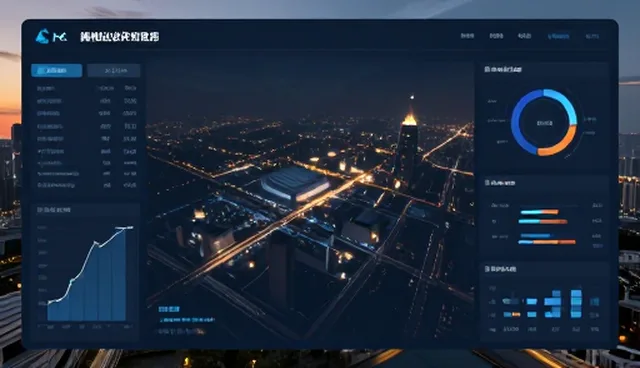
Task: Click the square icon beside donut panel title
Action: (487, 69)
